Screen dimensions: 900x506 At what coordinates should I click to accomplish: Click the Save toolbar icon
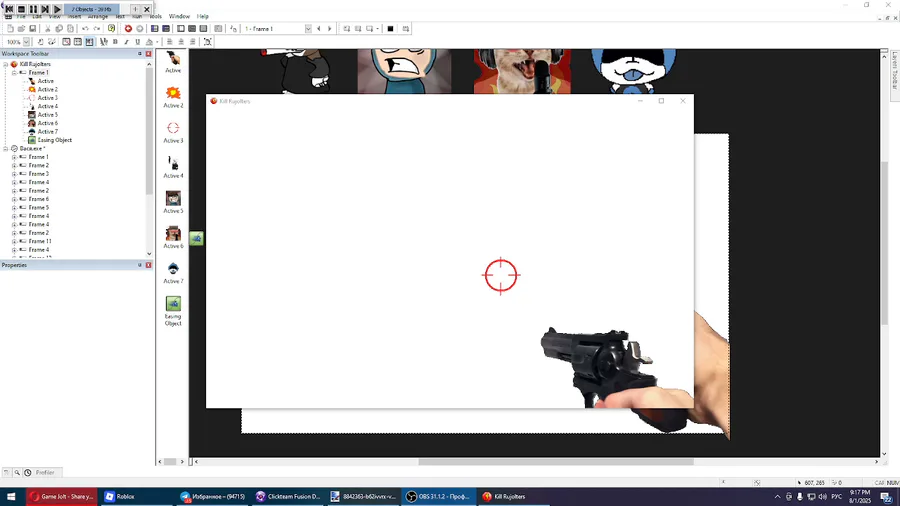33,29
